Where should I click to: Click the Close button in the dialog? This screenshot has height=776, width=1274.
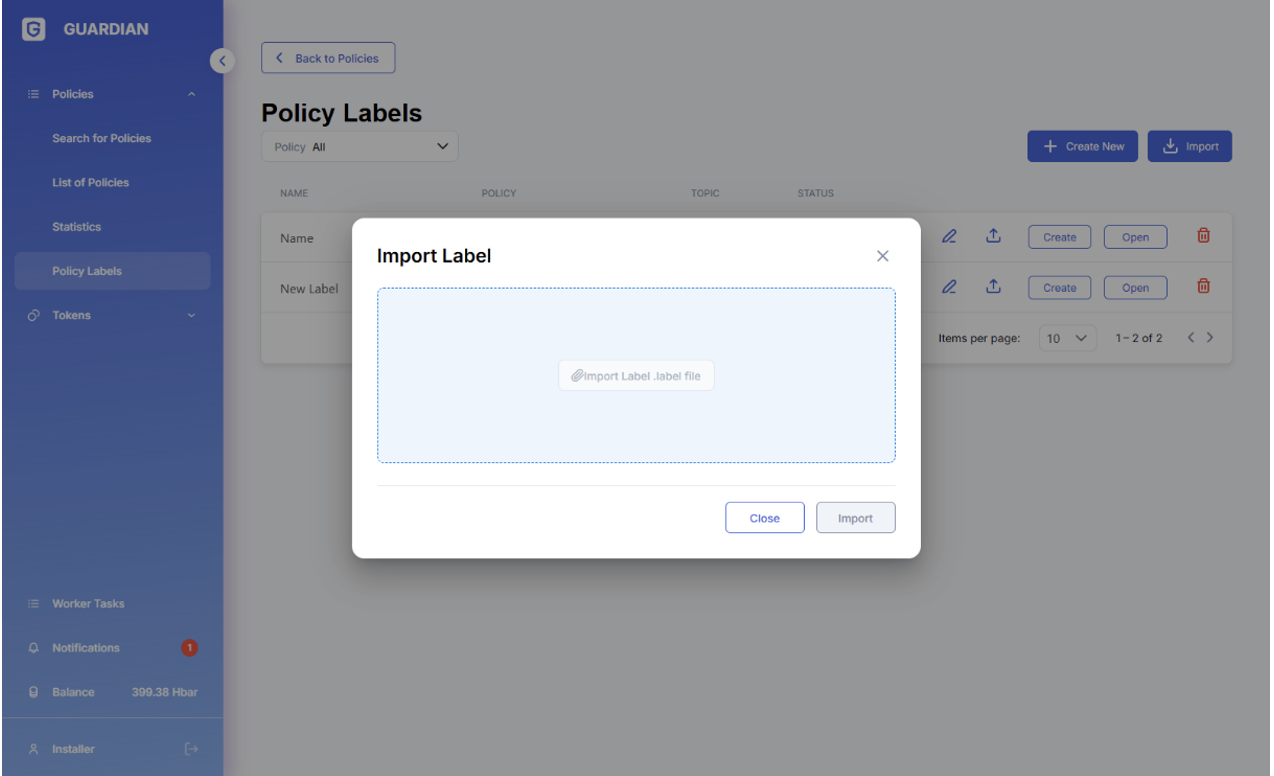pos(764,518)
